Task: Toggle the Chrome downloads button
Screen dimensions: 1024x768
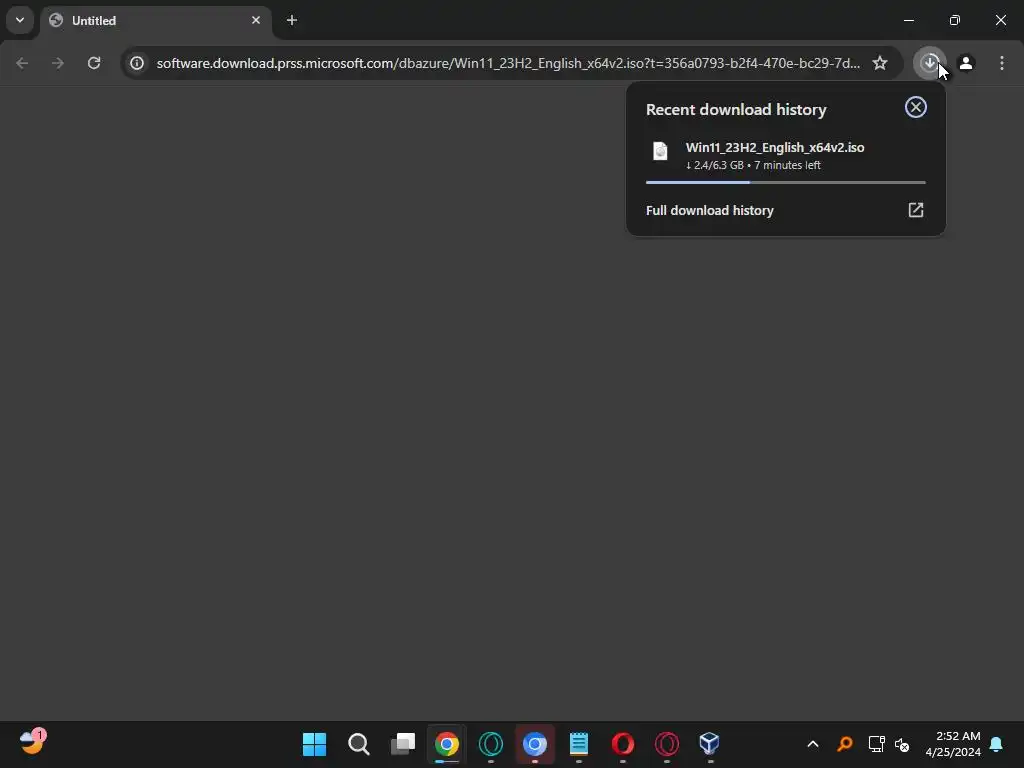Action: pyautogui.click(x=929, y=63)
